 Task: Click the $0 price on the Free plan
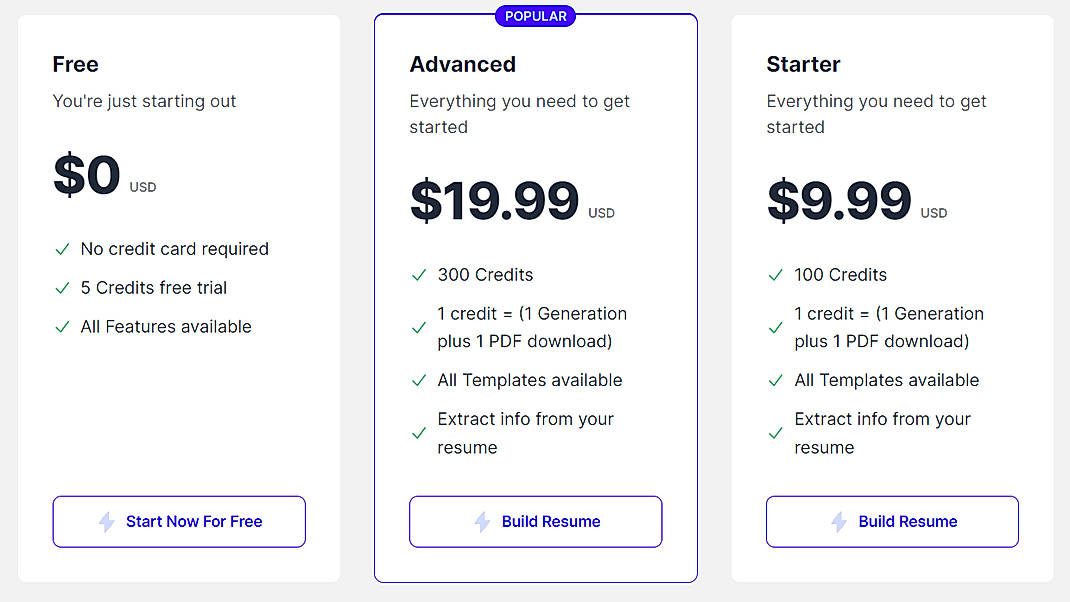(x=85, y=174)
